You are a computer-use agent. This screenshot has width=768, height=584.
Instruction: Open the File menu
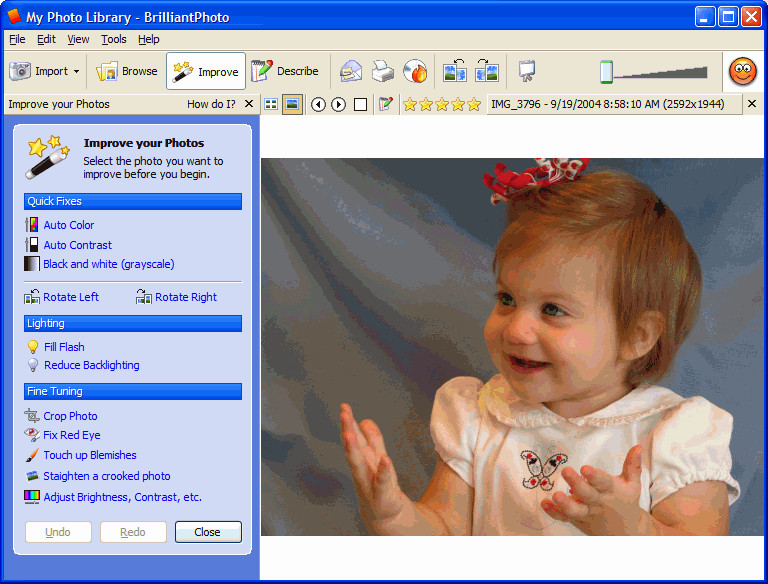point(17,39)
